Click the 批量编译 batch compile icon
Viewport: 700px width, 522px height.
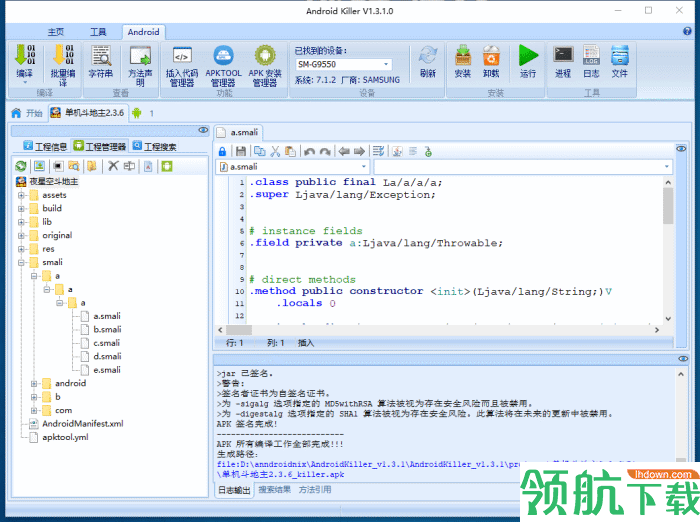(x=63, y=55)
